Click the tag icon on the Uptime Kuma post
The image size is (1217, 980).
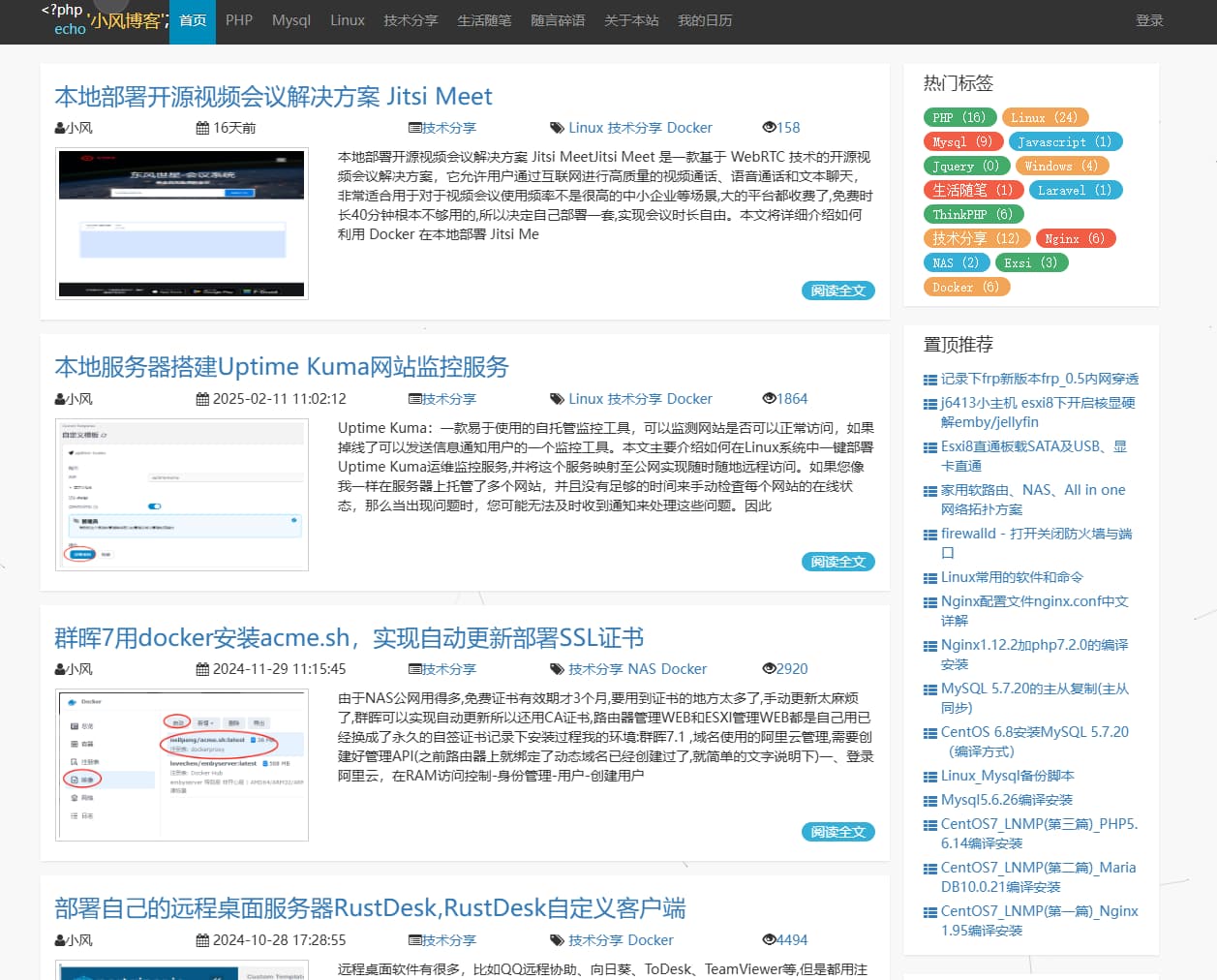pyautogui.click(x=557, y=399)
